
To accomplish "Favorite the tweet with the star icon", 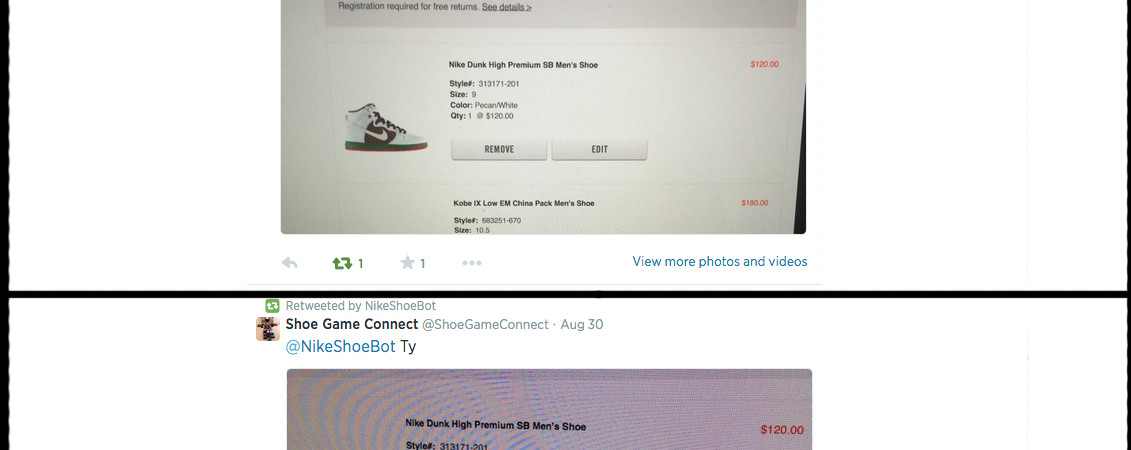I will pyautogui.click(x=408, y=262).
